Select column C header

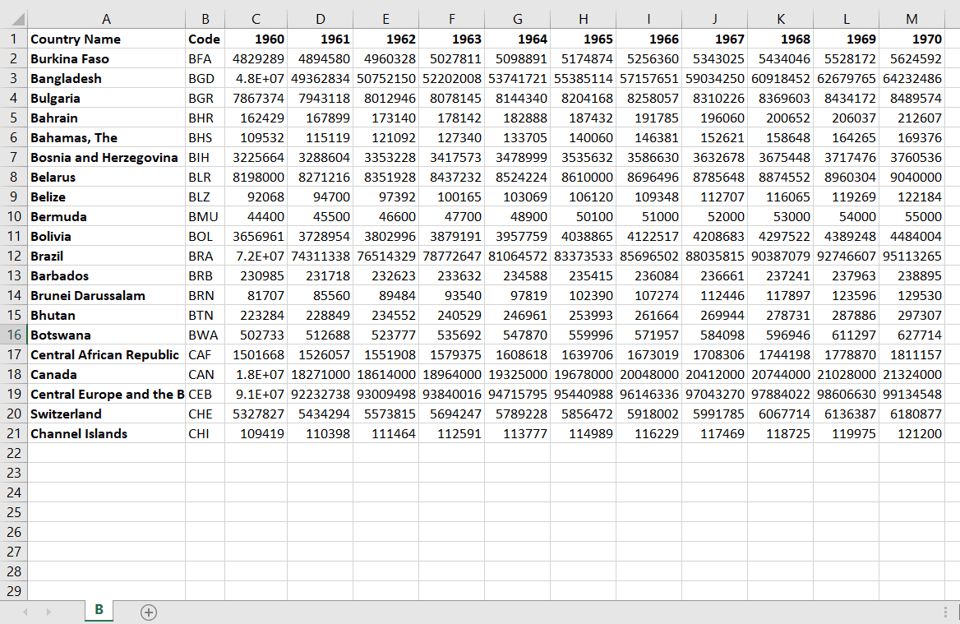(x=256, y=19)
